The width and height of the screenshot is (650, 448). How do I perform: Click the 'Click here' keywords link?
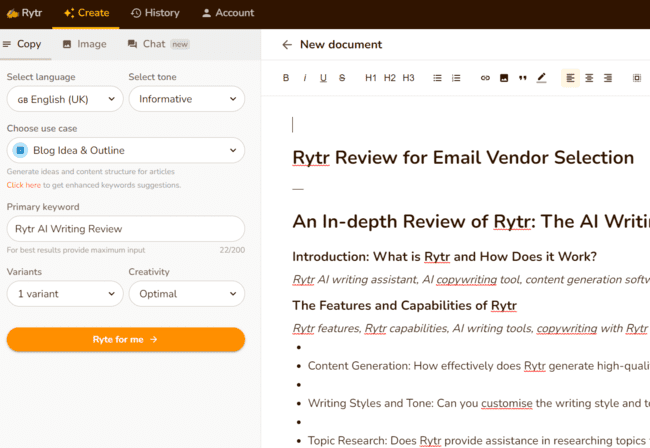(x=24, y=185)
